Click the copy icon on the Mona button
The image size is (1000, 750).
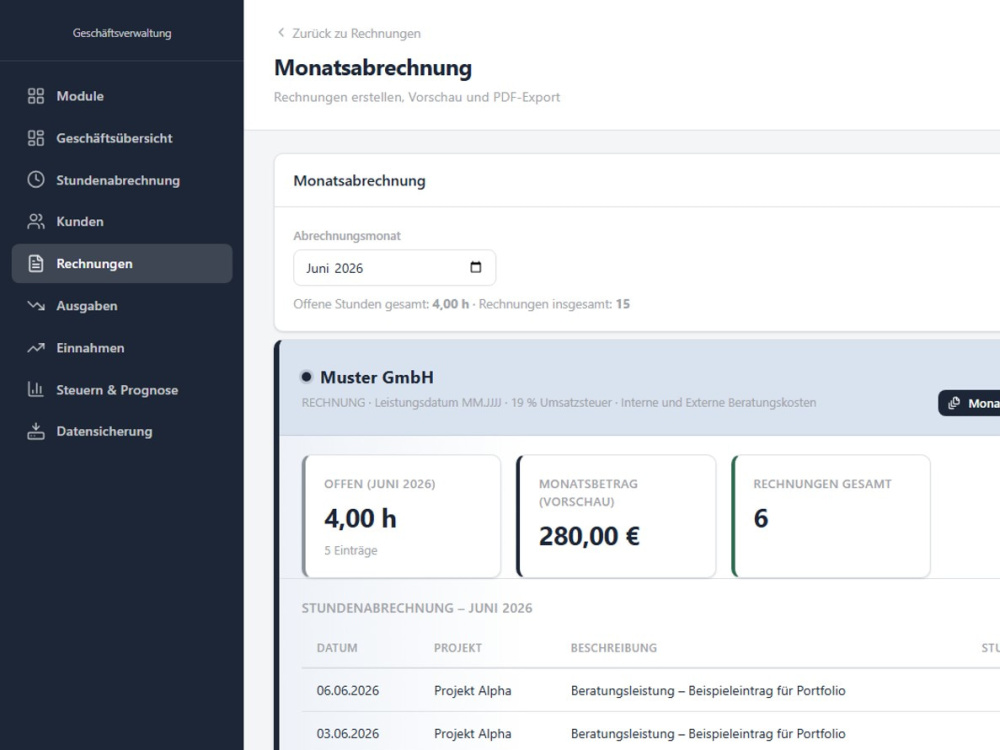tap(954, 403)
